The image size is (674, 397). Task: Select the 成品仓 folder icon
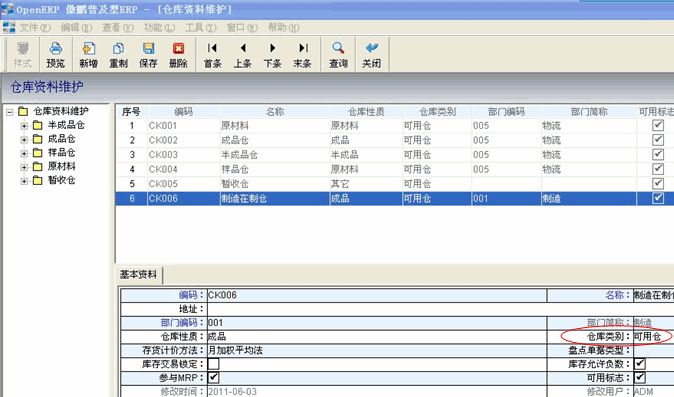(38, 139)
